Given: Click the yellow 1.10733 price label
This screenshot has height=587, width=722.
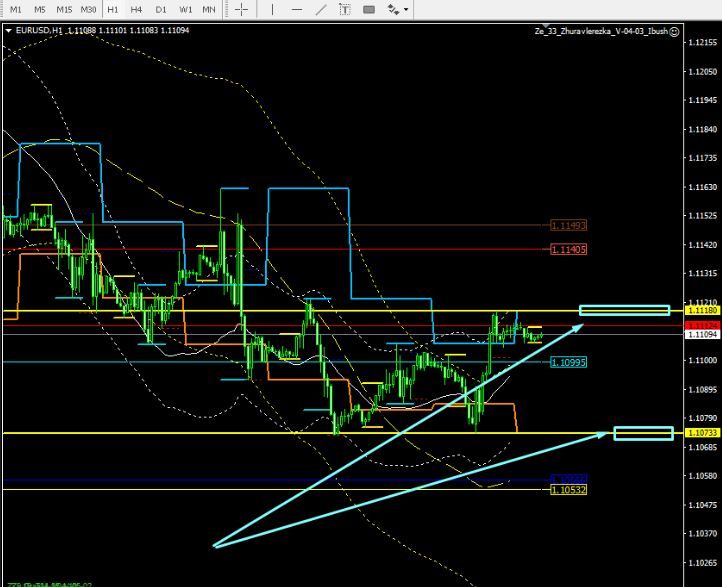Looking at the screenshot, I should point(700,432).
